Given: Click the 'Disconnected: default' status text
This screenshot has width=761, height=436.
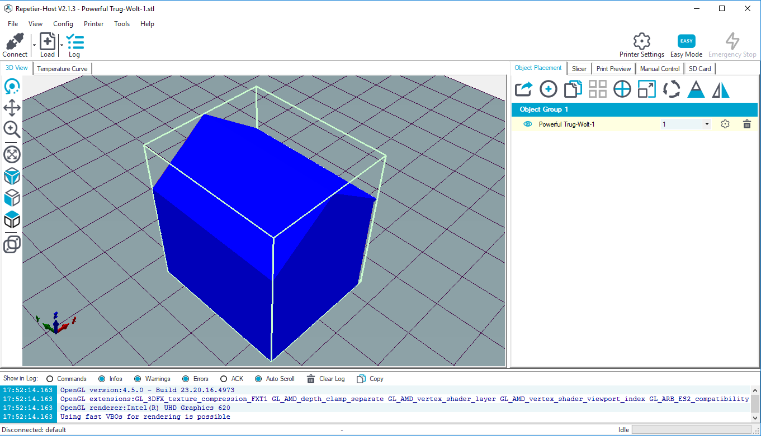Looking at the screenshot, I should (x=33, y=430).
